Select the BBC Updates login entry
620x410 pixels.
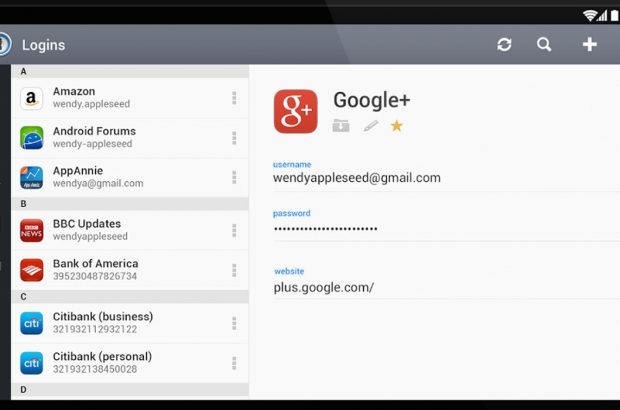pyautogui.click(x=130, y=231)
